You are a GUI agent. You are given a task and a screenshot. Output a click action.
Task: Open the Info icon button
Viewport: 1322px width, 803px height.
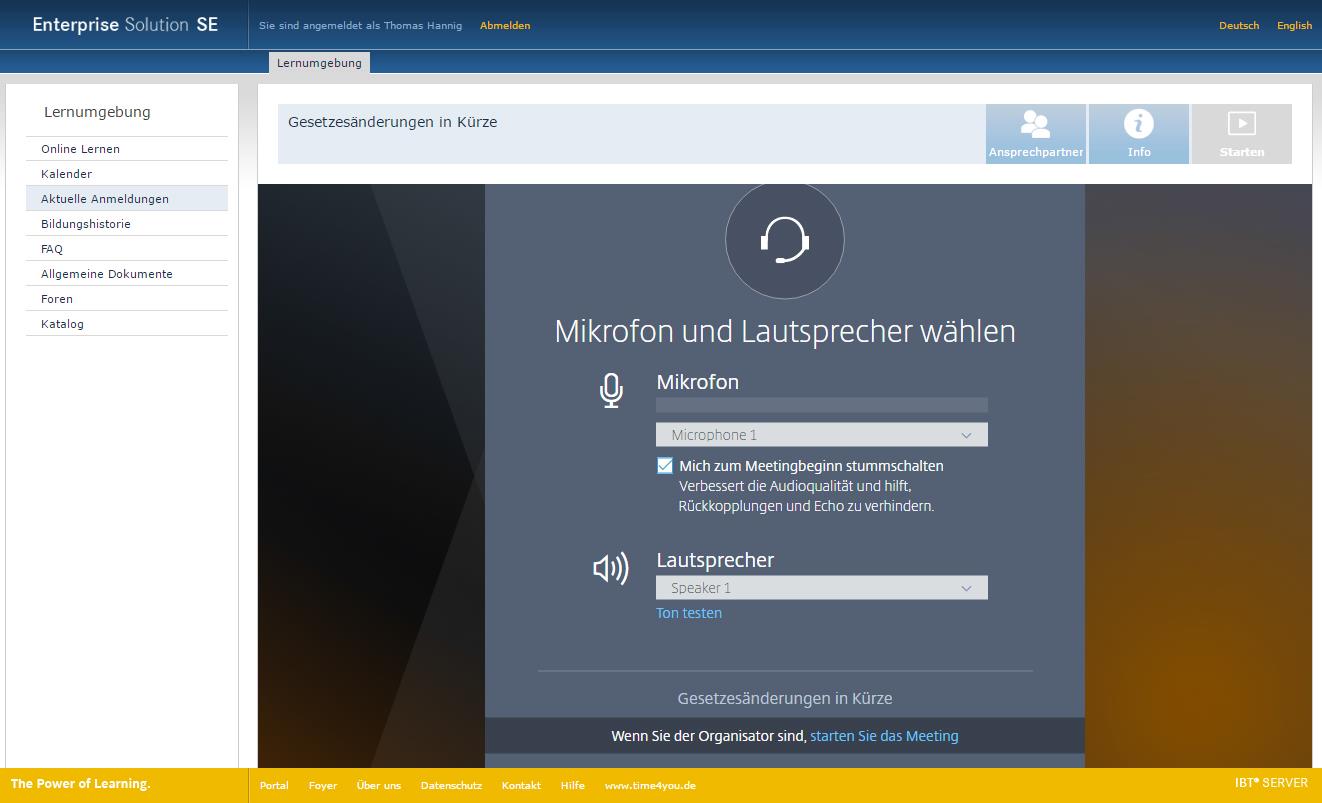1139,134
